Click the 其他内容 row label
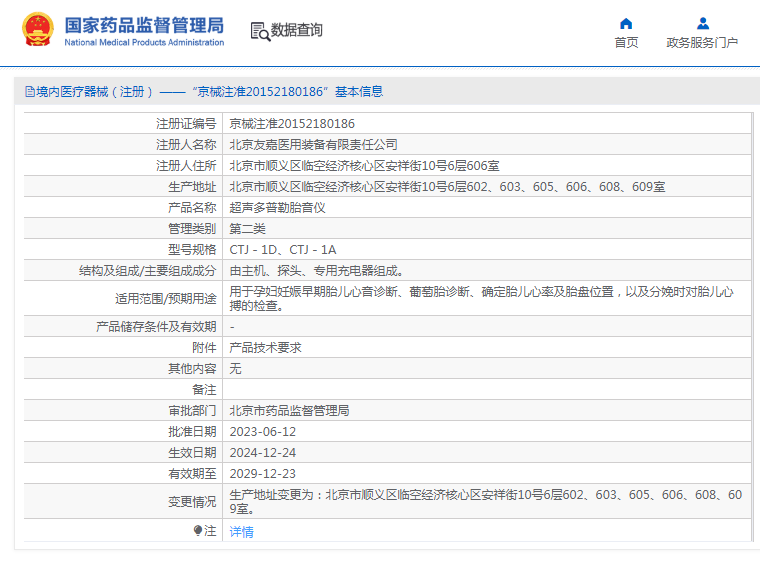The image size is (760, 562). [x=192, y=369]
